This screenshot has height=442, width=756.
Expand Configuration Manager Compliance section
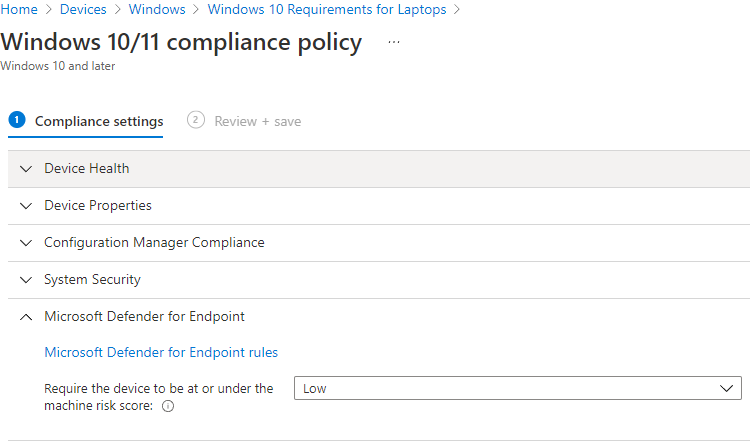tap(378, 242)
